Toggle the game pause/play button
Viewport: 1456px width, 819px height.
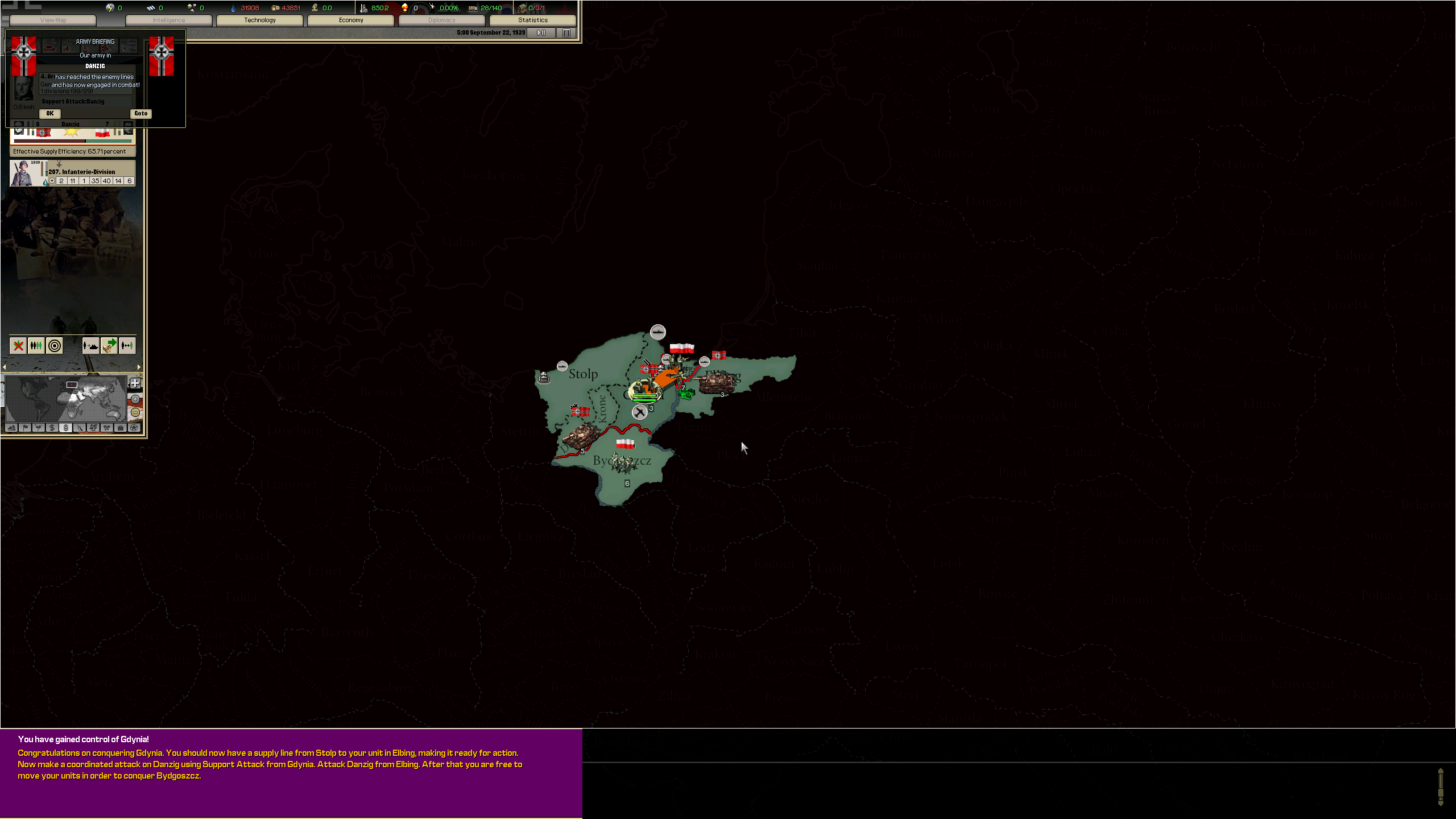tap(541, 32)
